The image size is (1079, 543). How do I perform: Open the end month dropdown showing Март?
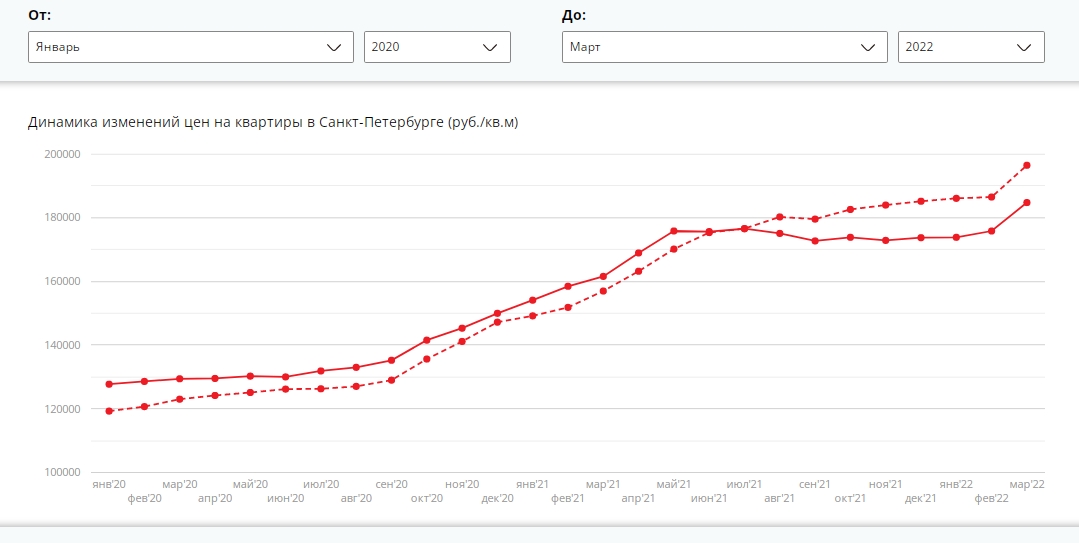pyautogui.click(x=725, y=47)
